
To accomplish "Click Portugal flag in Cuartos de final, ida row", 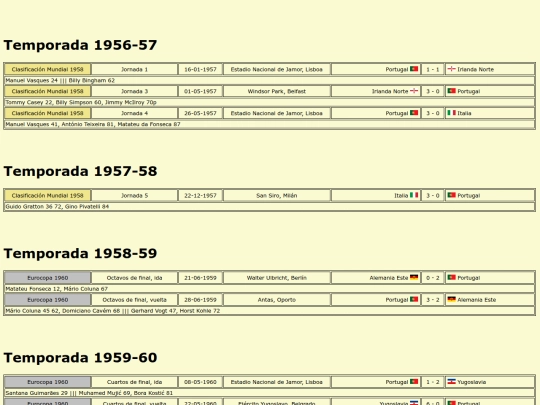I will point(414,382).
